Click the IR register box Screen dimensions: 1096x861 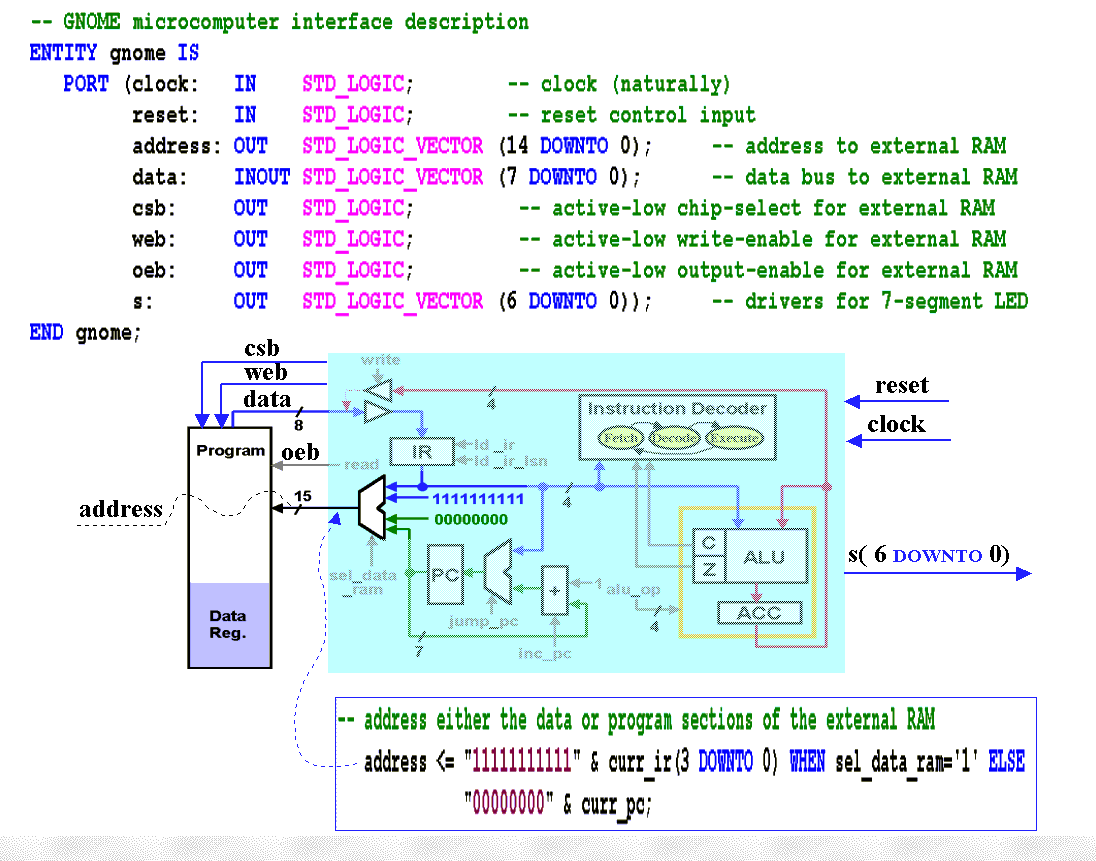click(421, 452)
